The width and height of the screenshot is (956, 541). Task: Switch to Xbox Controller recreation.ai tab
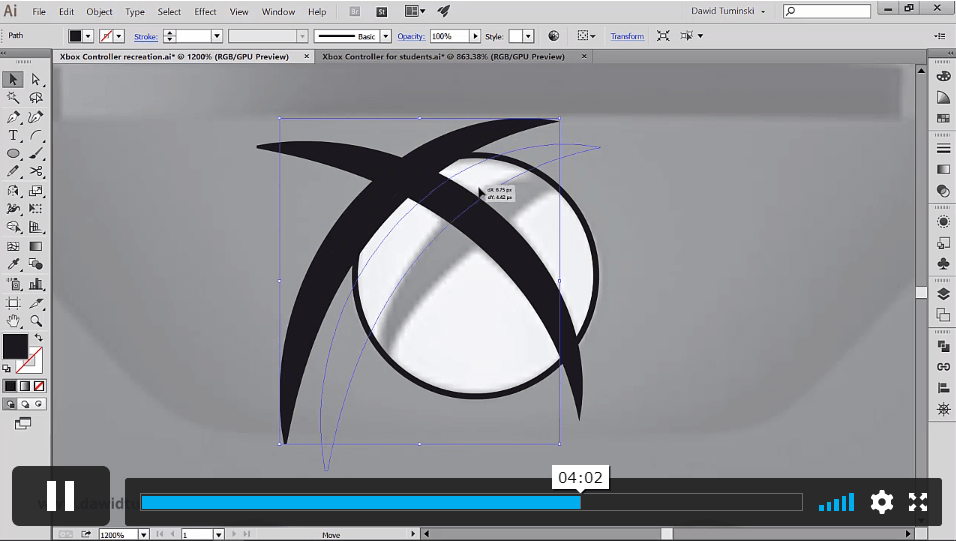pyautogui.click(x=174, y=57)
